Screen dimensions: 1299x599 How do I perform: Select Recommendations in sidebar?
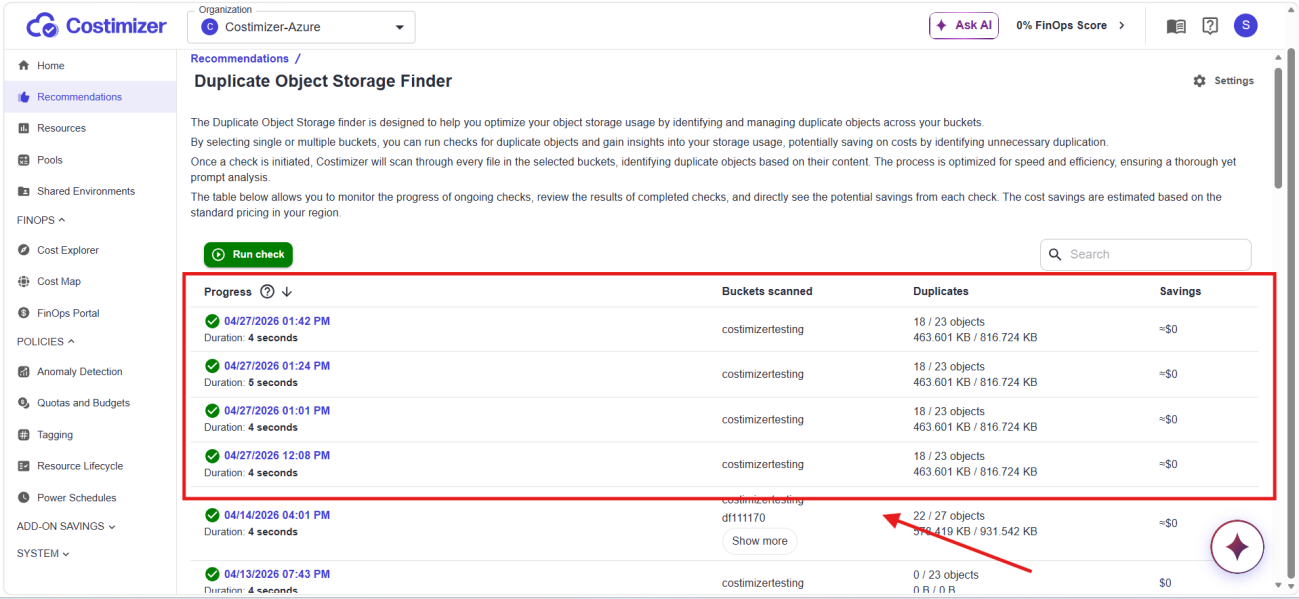coord(90,97)
